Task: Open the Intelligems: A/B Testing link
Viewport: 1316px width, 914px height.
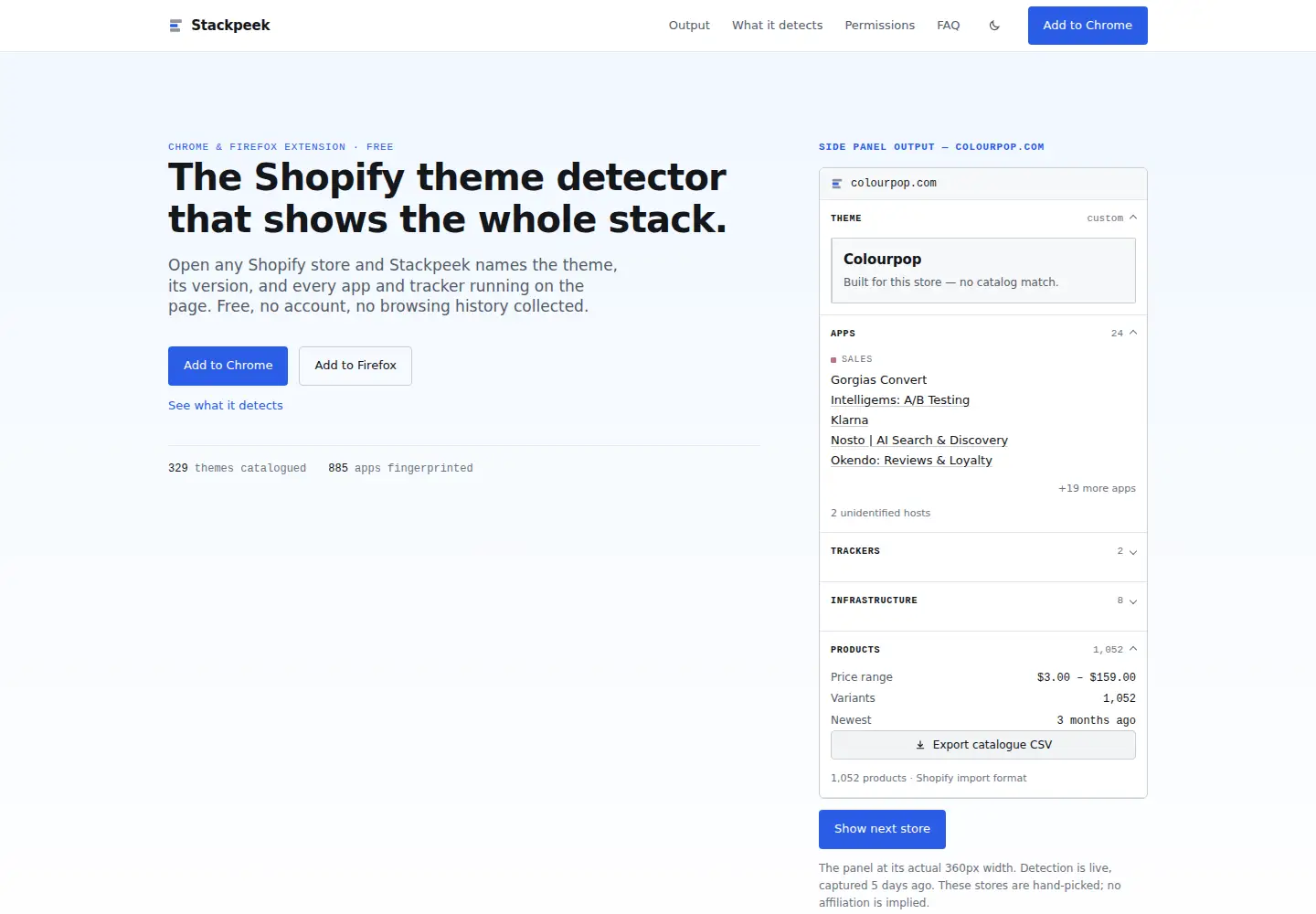Action: (x=900, y=400)
